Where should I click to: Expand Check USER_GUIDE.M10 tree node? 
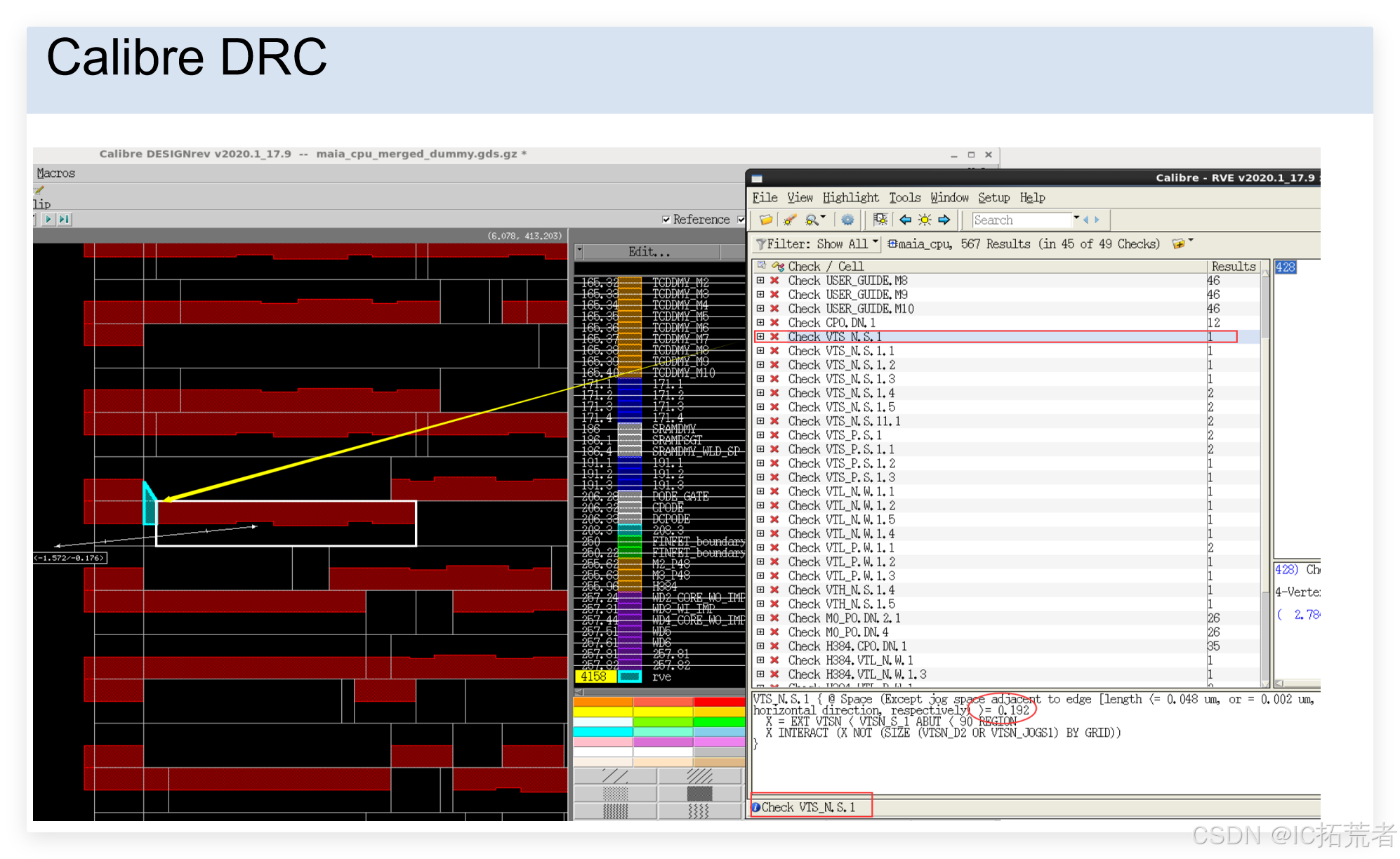pyautogui.click(x=760, y=308)
